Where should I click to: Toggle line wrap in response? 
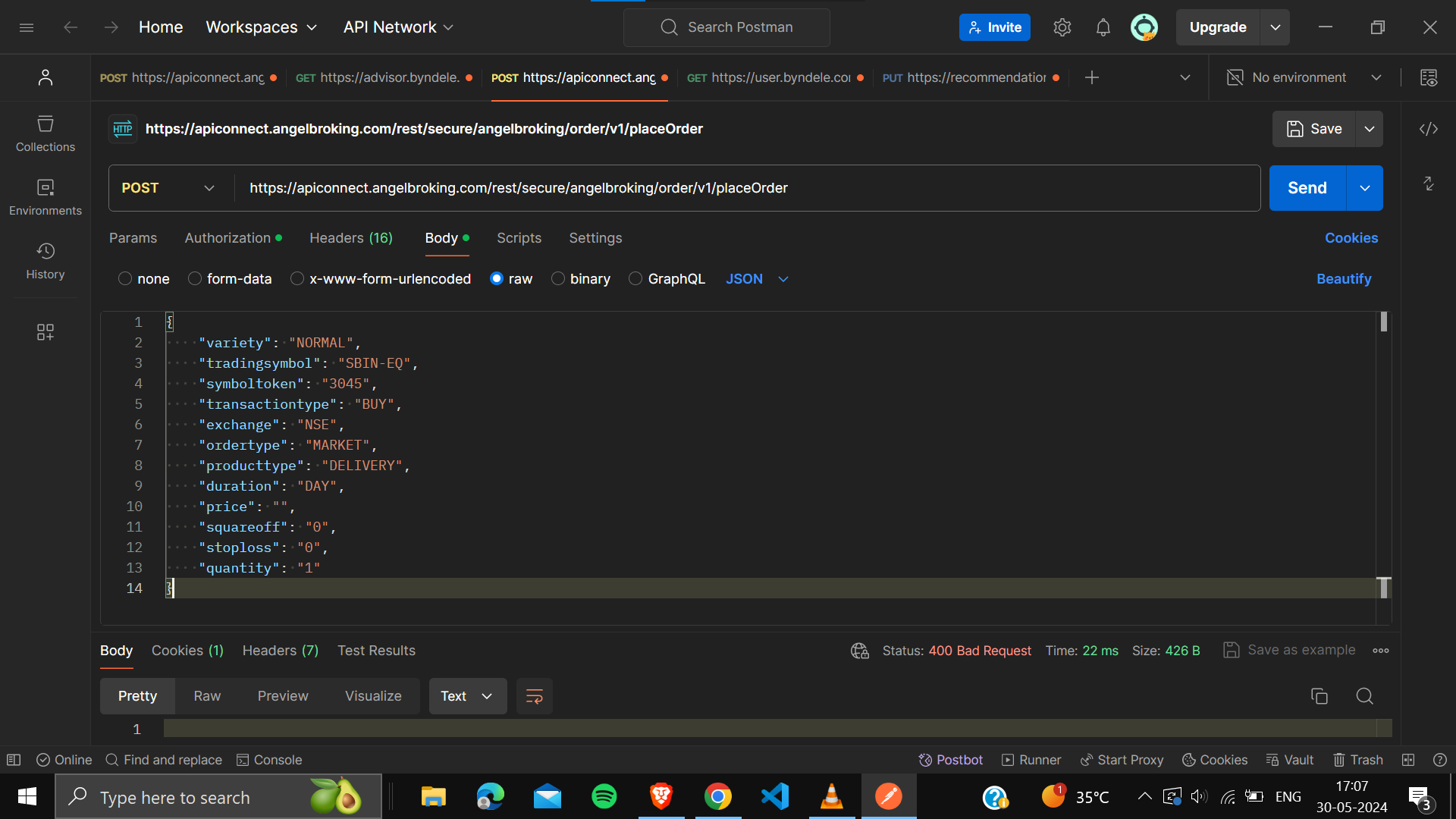[x=535, y=696]
